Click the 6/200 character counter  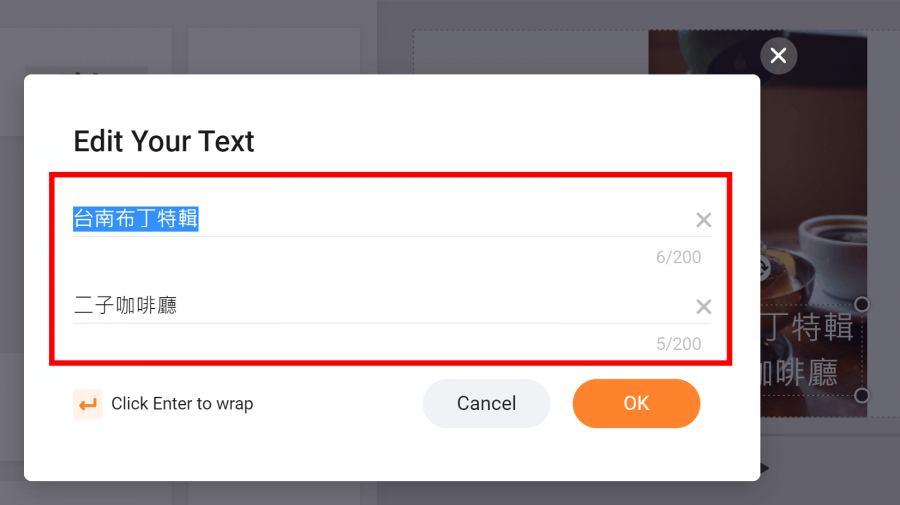pyautogui.click(x=678, y=257)
